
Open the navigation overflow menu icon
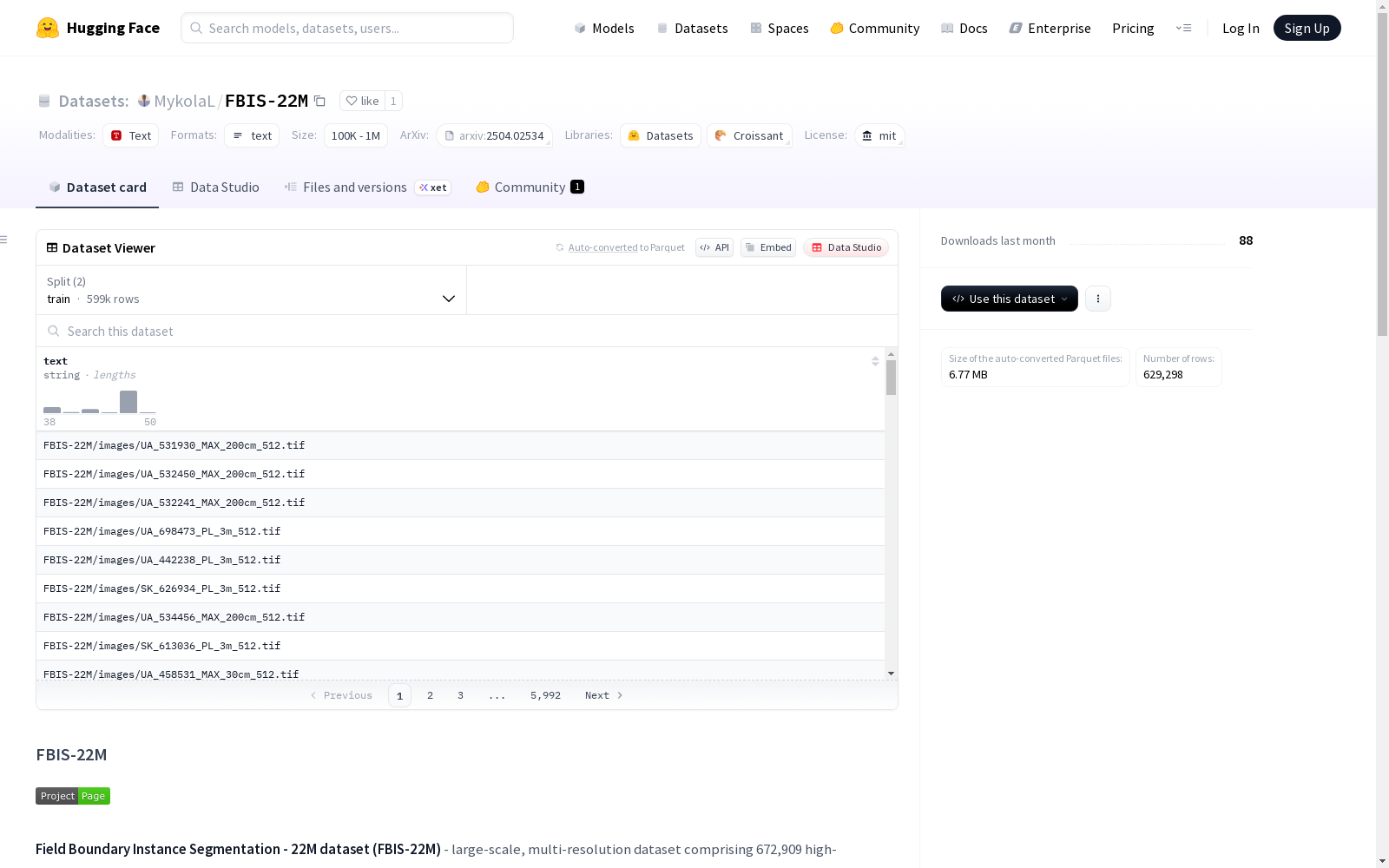1183,28
